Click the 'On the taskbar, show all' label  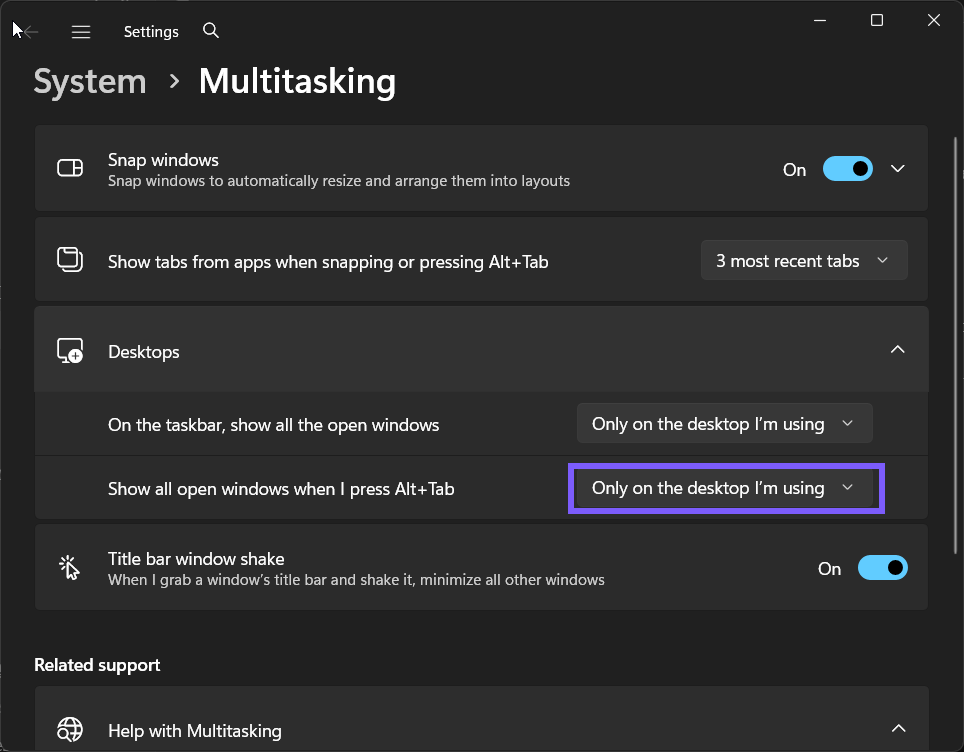[x=274, y=425]
